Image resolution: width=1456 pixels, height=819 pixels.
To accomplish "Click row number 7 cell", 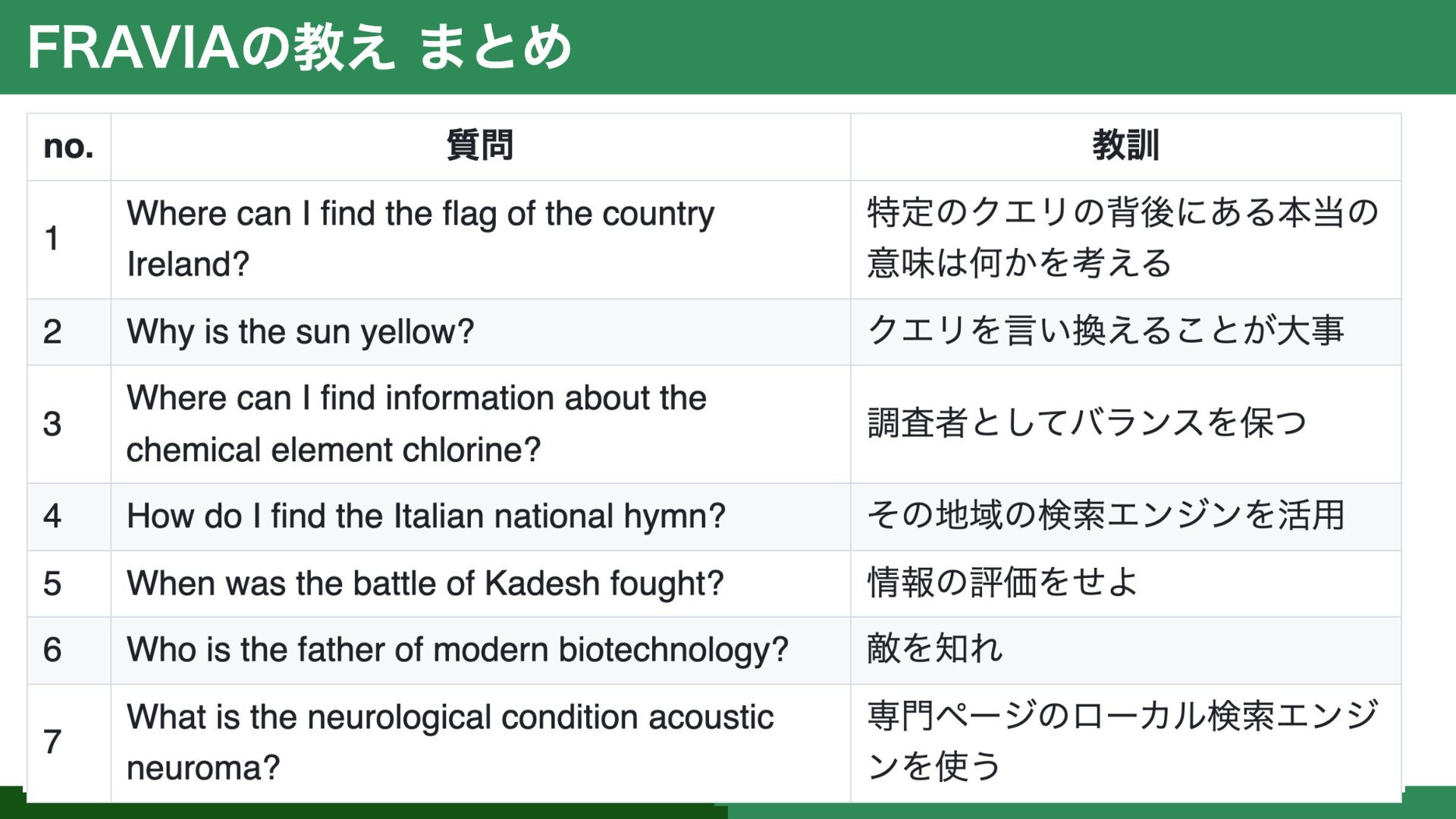I will (x=69, y=742).
